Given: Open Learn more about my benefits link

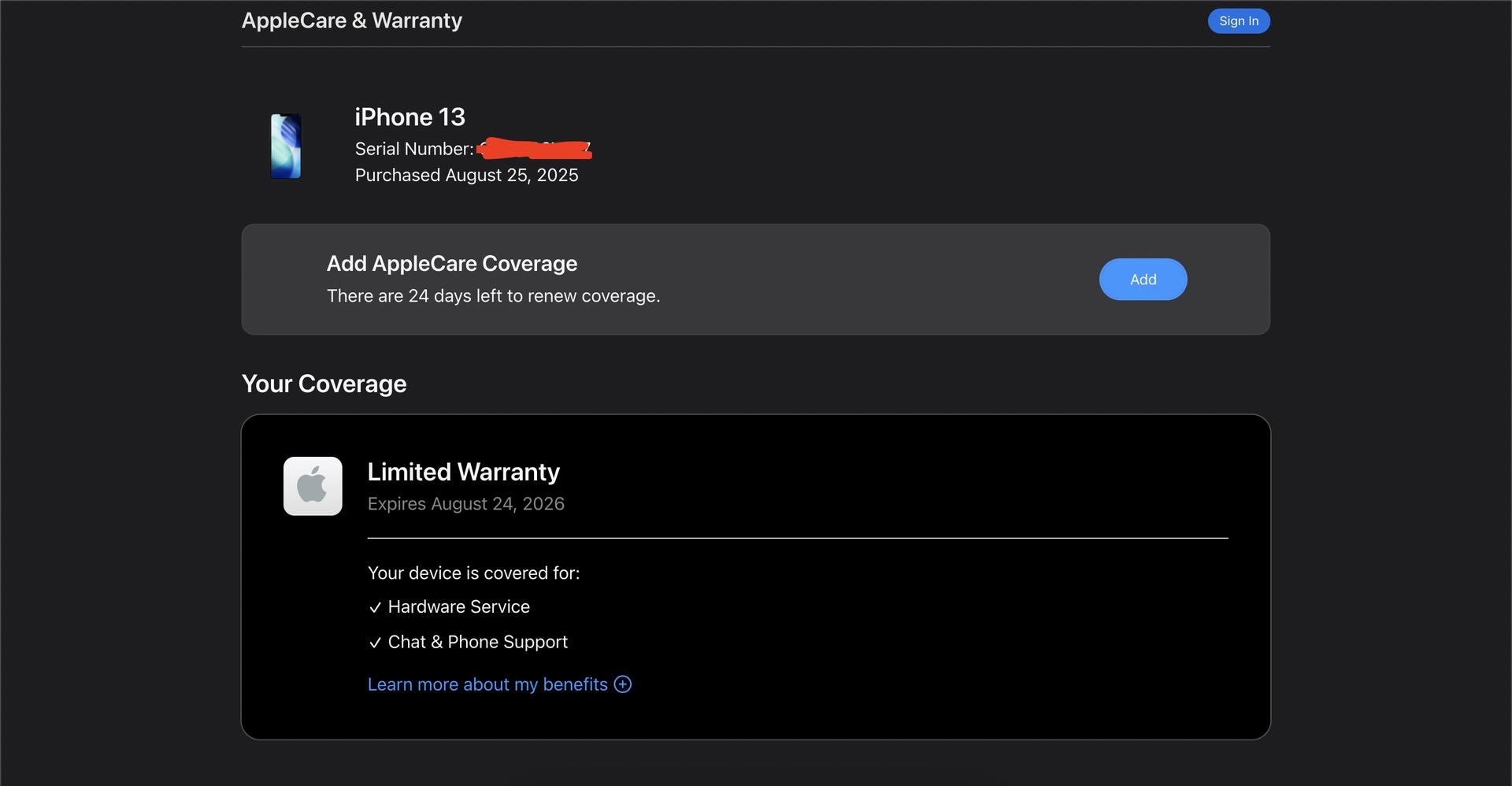Looking at the screenshot, I should (487, 684).
